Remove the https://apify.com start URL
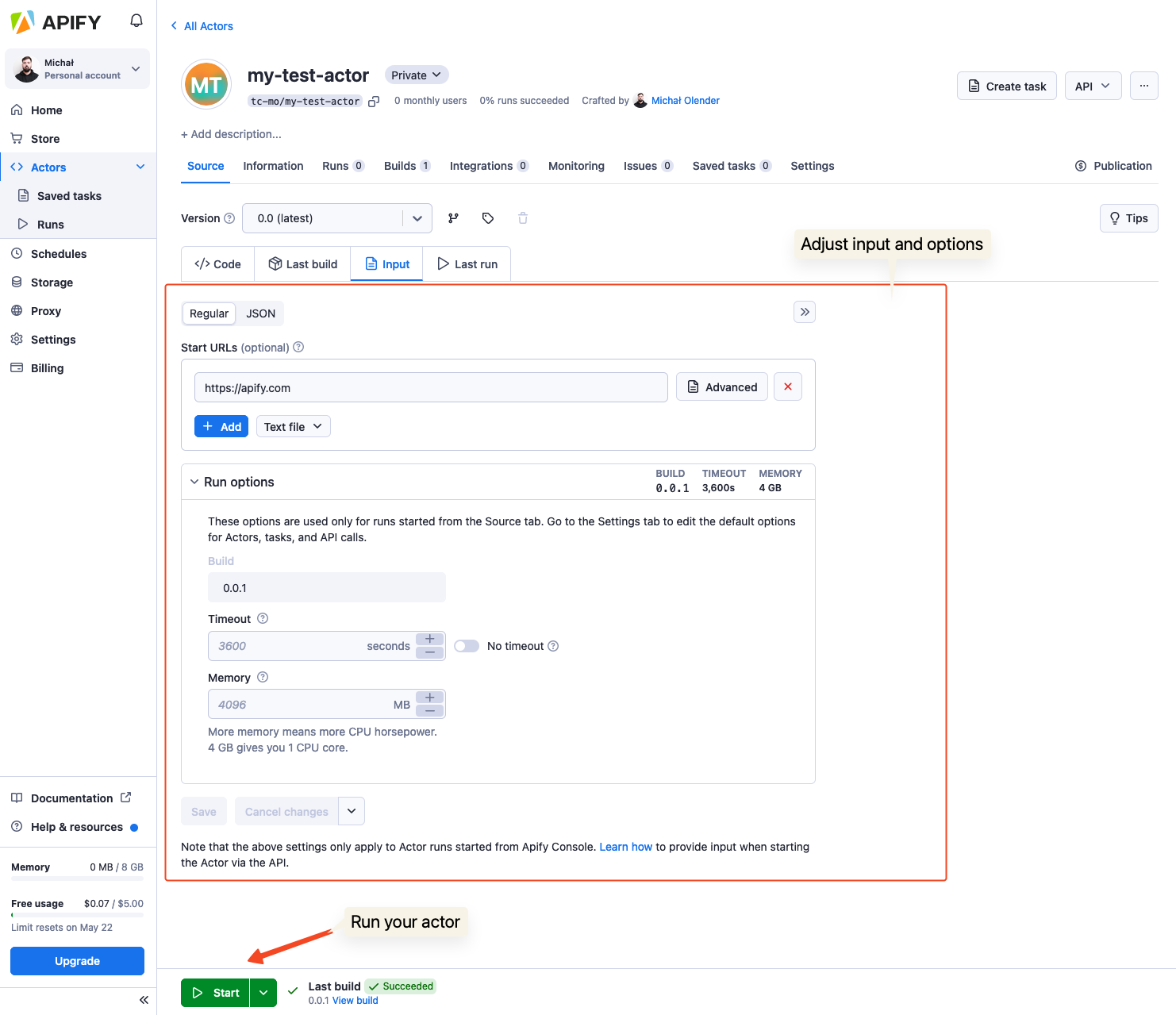The height and width of the screenshot is (1015, 1176). pos(787,387)
